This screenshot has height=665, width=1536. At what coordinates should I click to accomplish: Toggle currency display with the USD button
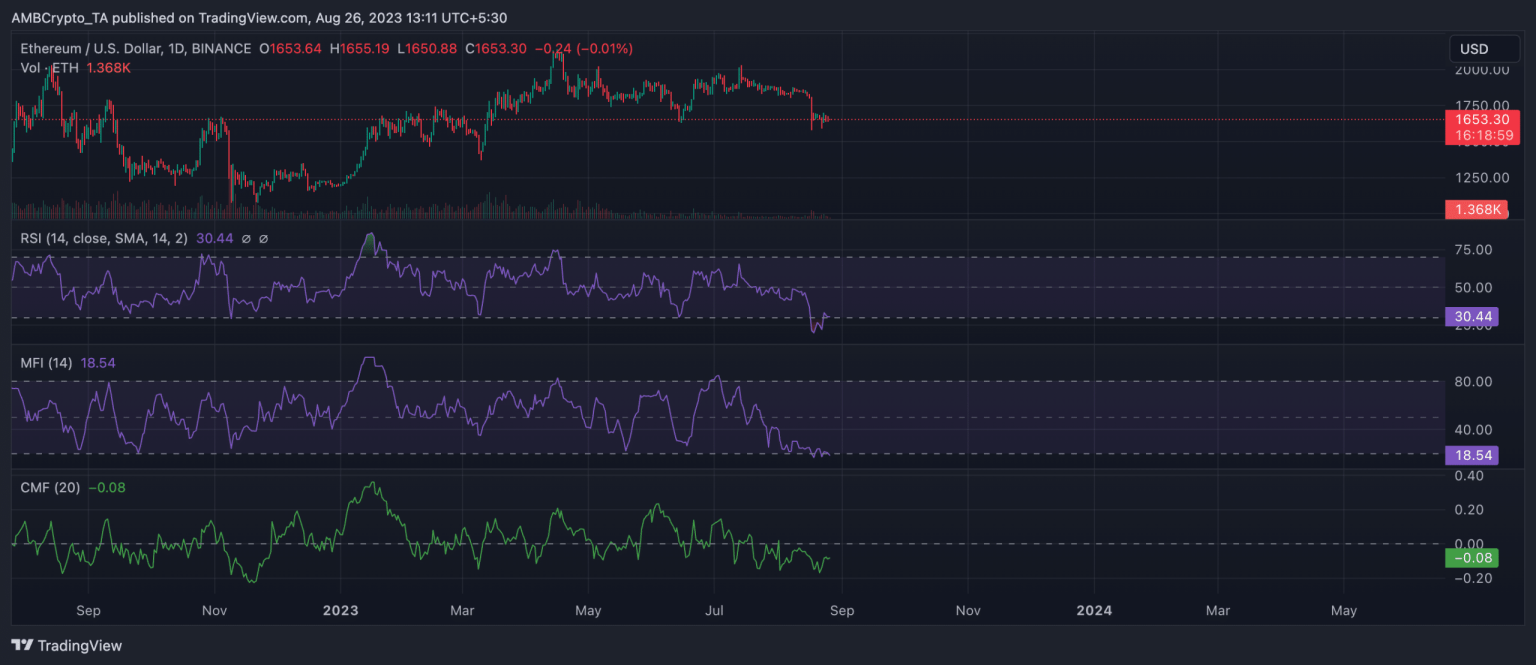[x=1483, y=48]
